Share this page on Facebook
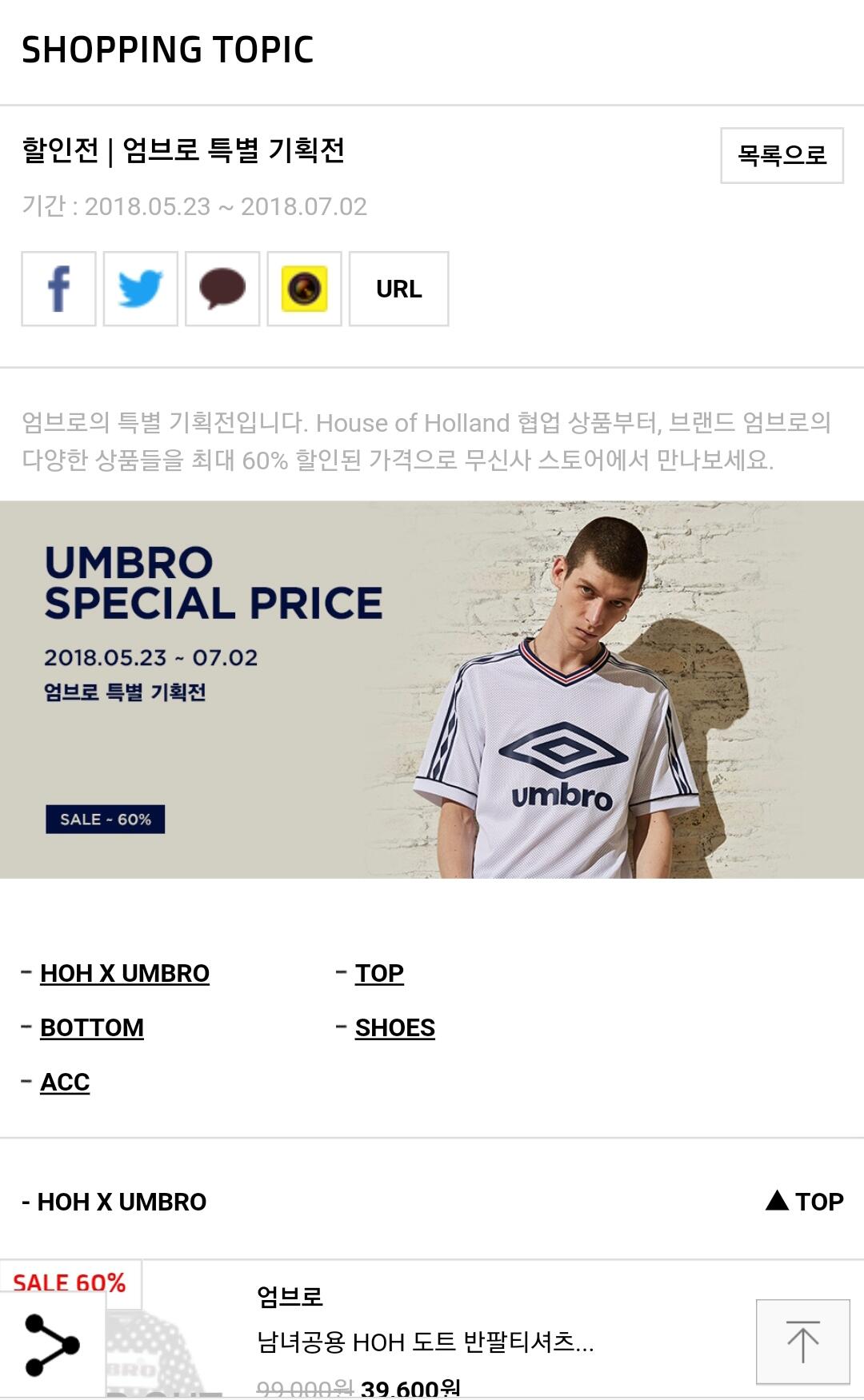Viewport: 864px width, 1400px height. pos(58,289)
